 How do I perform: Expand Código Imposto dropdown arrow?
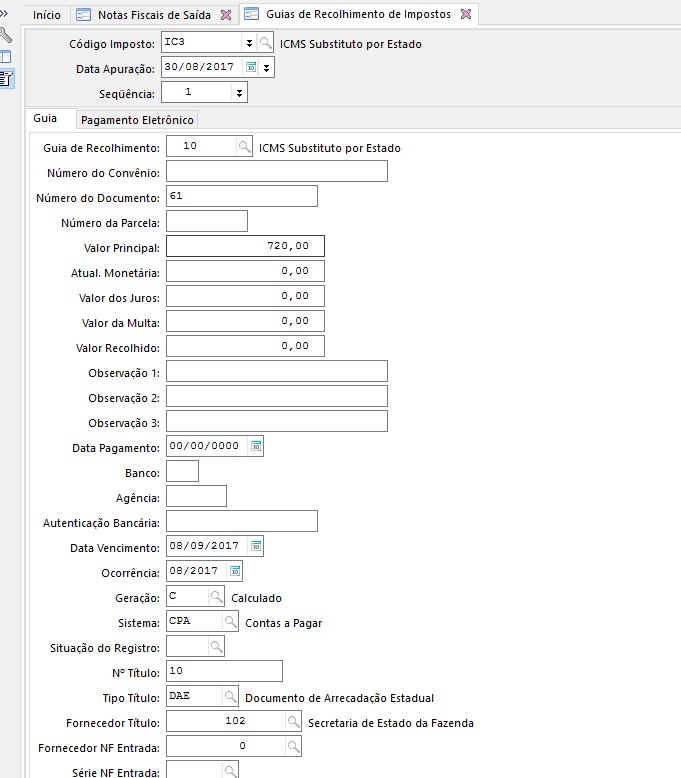(x=249, y=43)
